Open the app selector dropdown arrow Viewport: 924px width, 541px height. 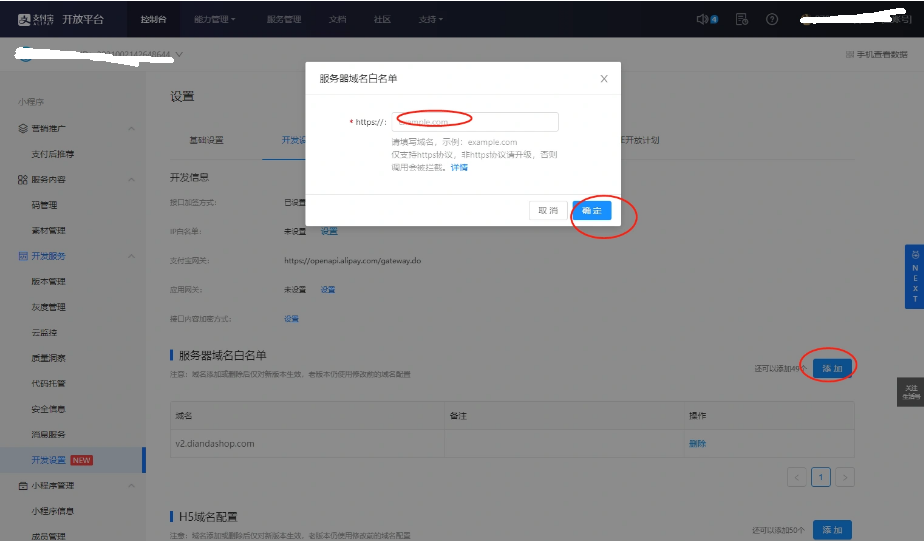pos(179,54)
